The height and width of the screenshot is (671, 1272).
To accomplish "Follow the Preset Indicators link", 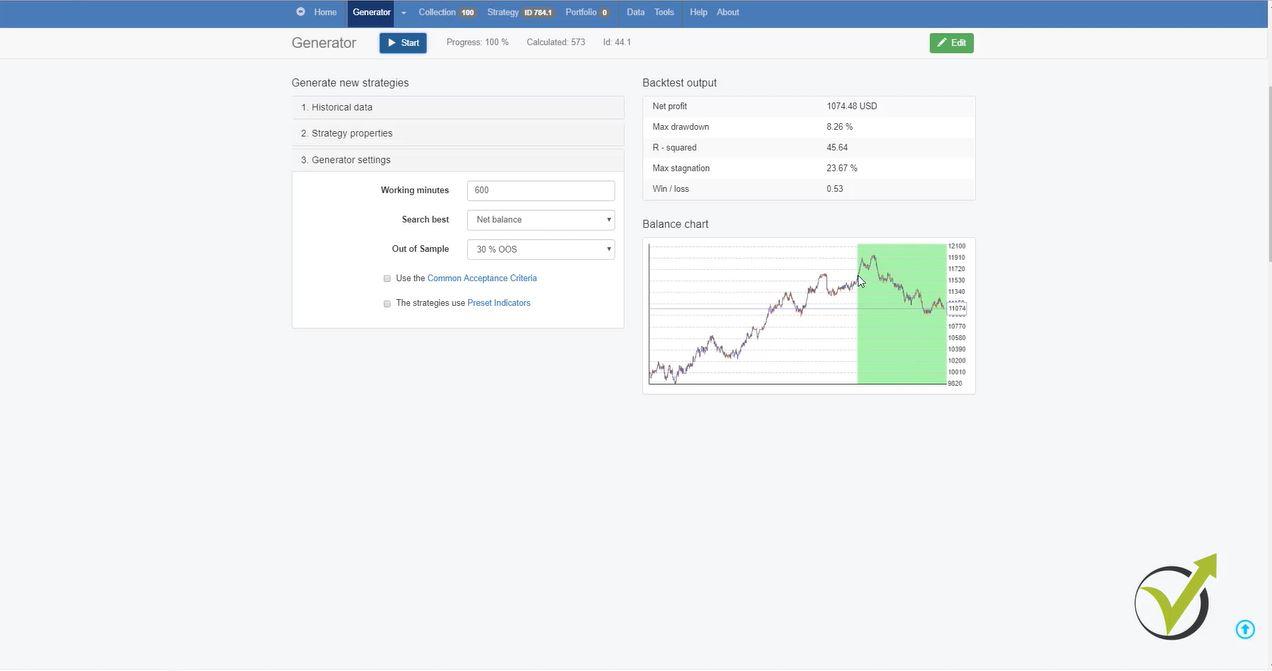I will pyautogui.click(x=499, y=303).
